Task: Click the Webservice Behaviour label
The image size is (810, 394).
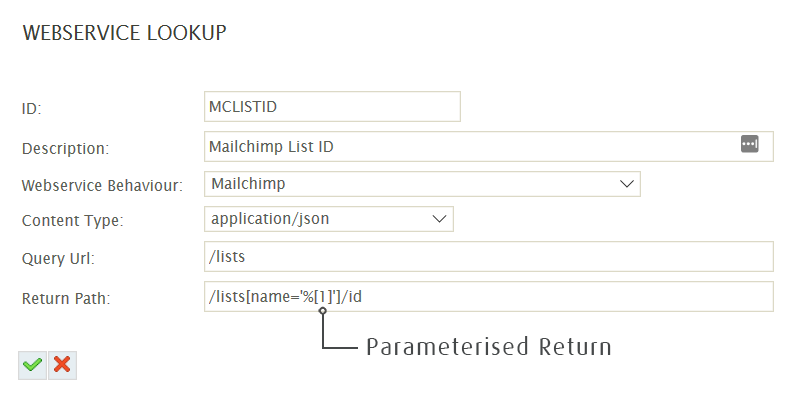Action: (x=102, y=185)
